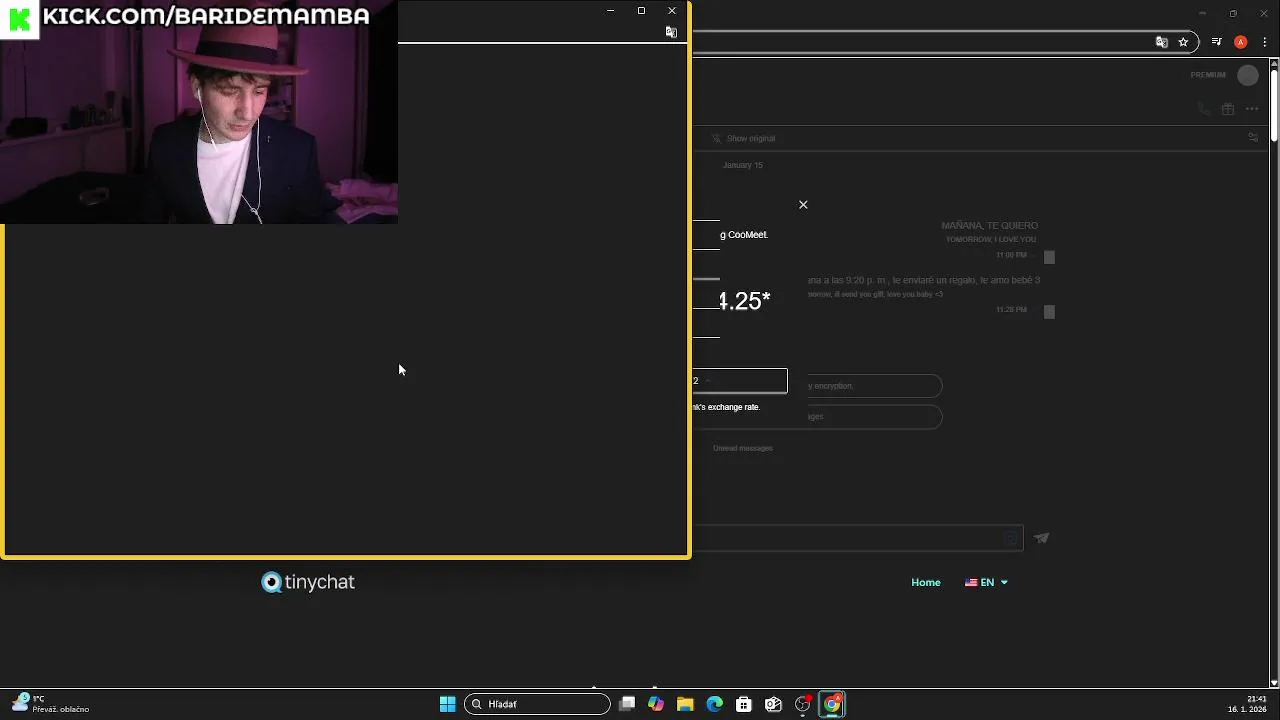Viewport: 1280px width, 720px height.
Task: Send a gift using the gift icon
Action: [x=1228, y=109]
